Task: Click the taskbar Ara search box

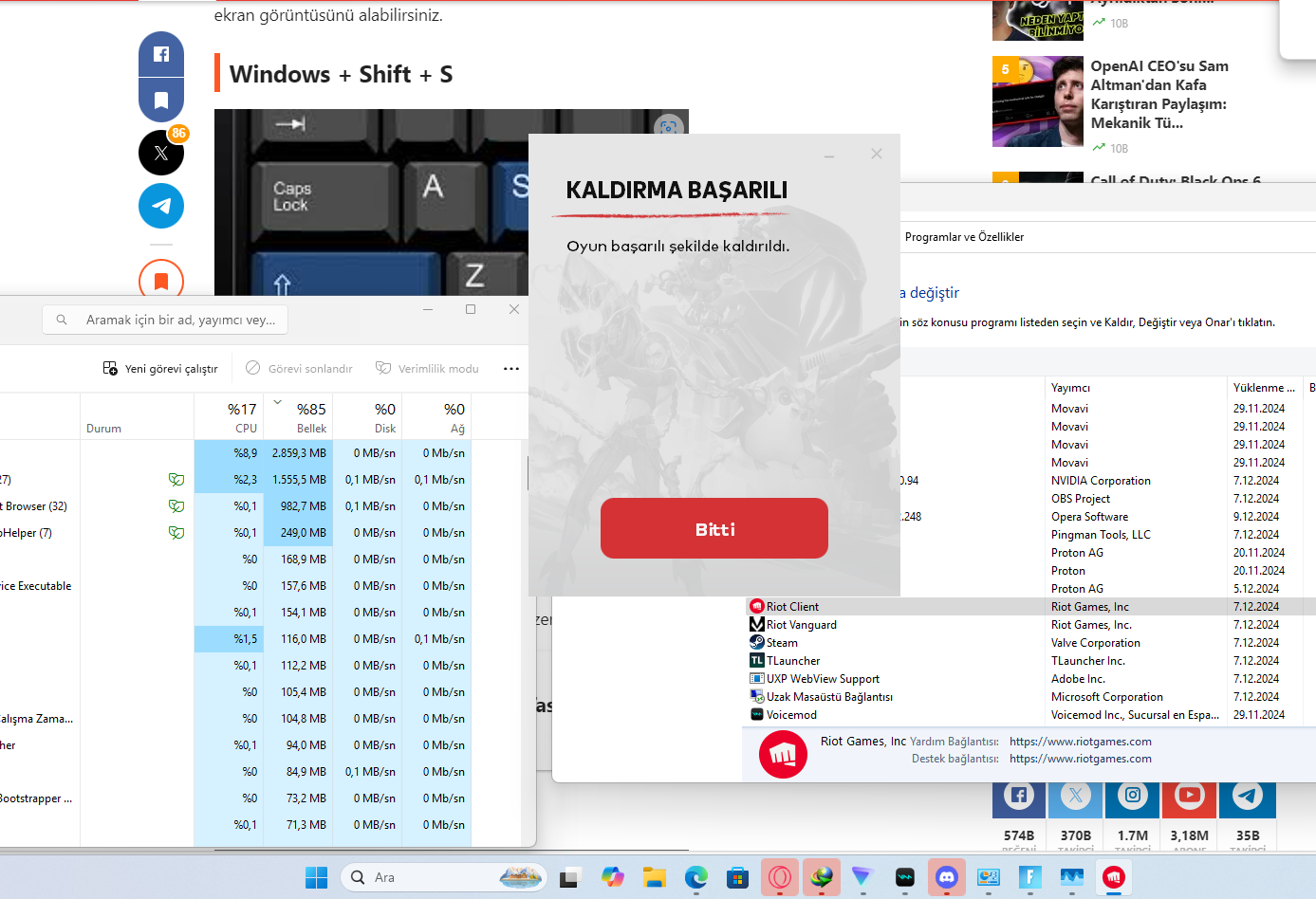Action: (444, 878)
